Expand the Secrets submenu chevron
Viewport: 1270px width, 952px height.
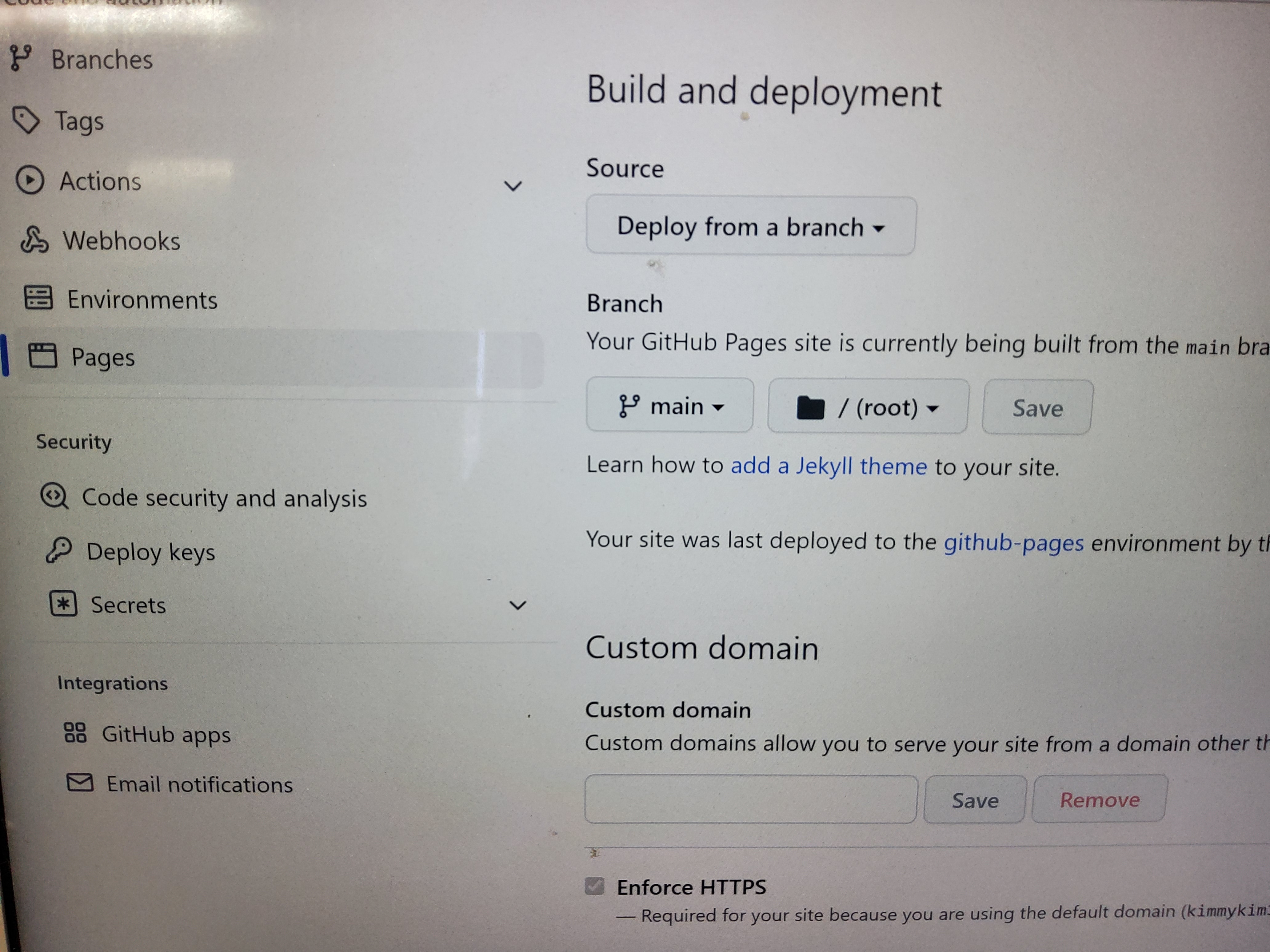click(518, 605)
